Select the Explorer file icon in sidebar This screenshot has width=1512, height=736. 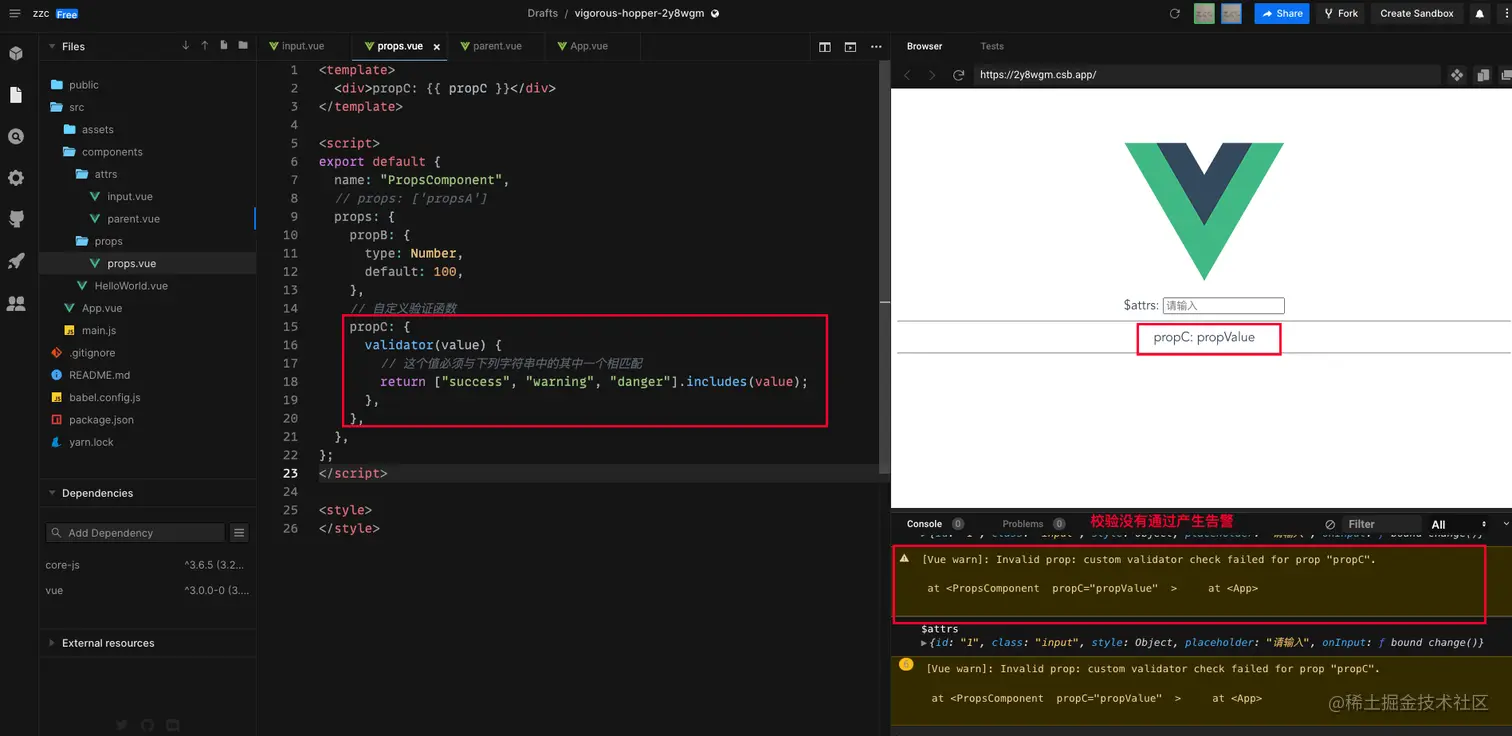(x=15, y=95)
